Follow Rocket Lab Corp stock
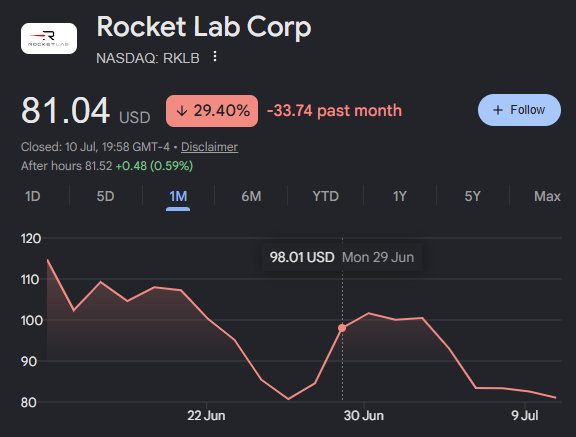The width and height of the screenshot is (576, 437). [x=519, y=110]
